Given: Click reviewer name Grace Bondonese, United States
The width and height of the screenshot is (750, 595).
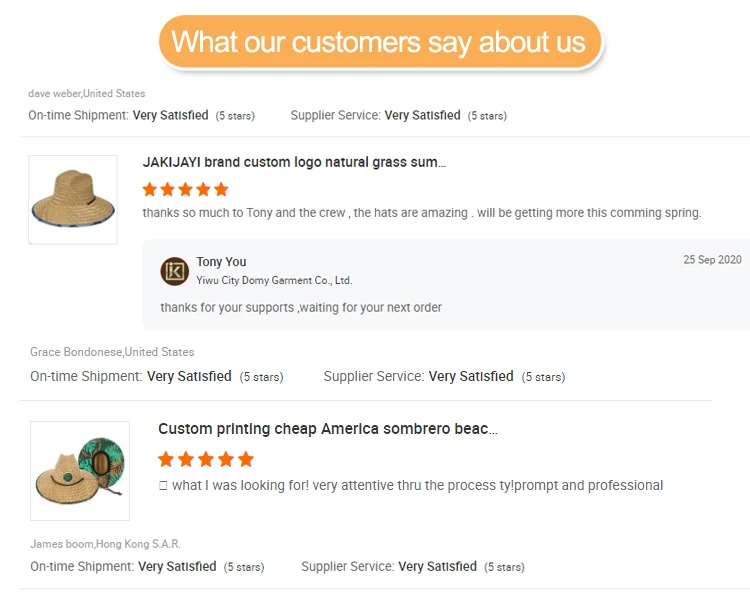Looking at the screenshot, I should coord(112,352).
